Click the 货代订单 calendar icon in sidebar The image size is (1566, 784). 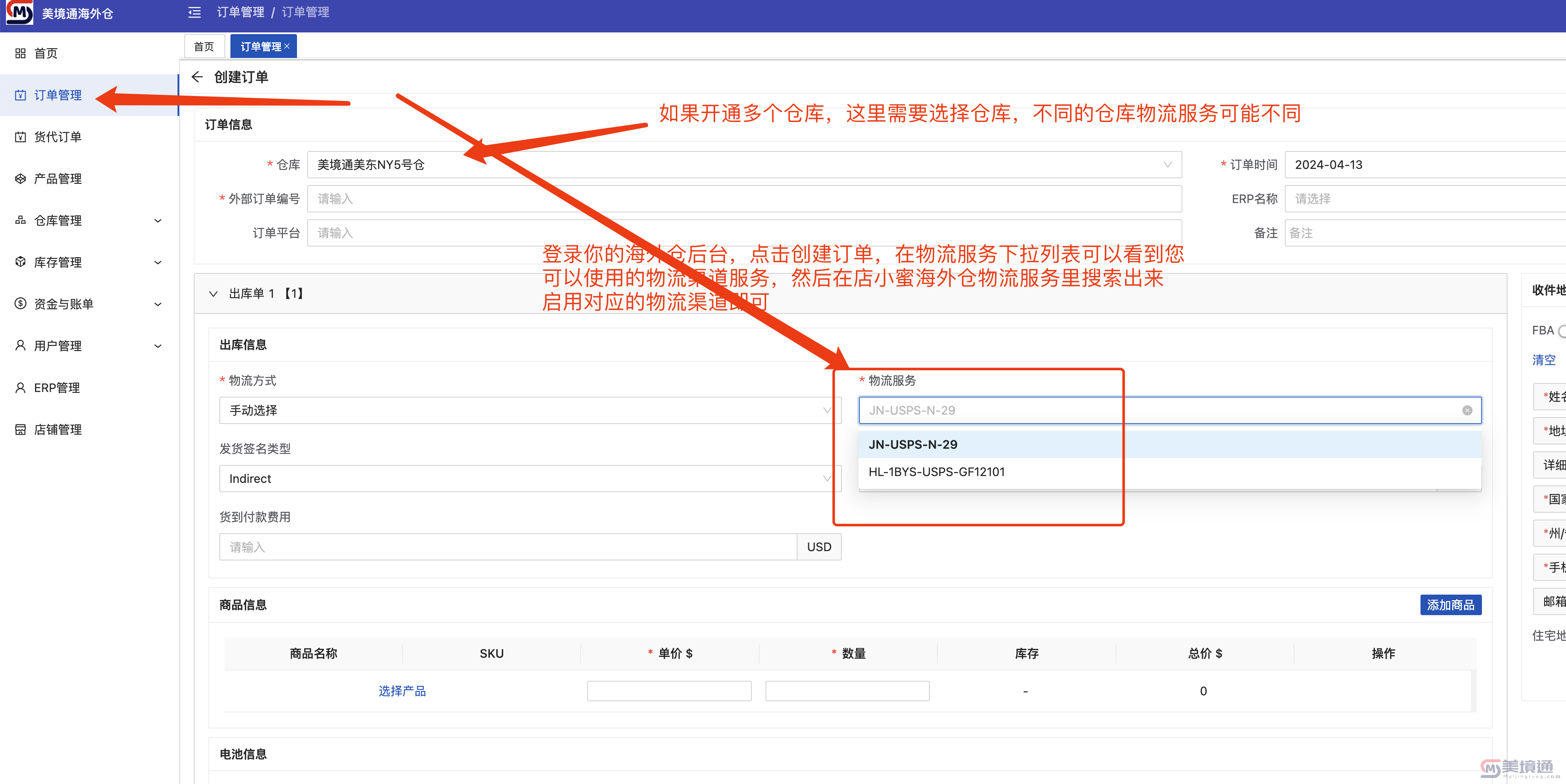[20, 137]
